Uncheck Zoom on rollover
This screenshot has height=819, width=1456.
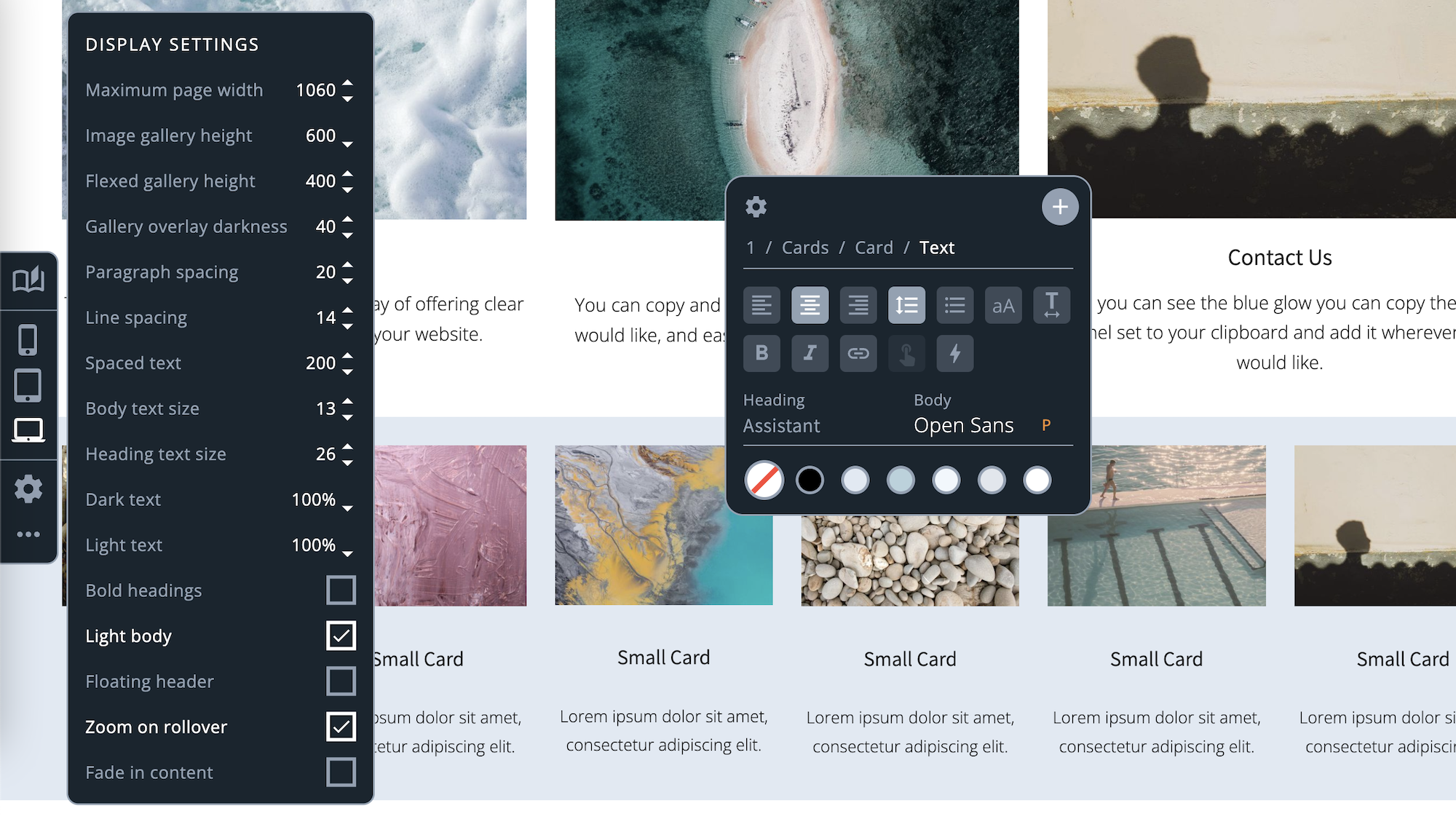pos(341,726)
